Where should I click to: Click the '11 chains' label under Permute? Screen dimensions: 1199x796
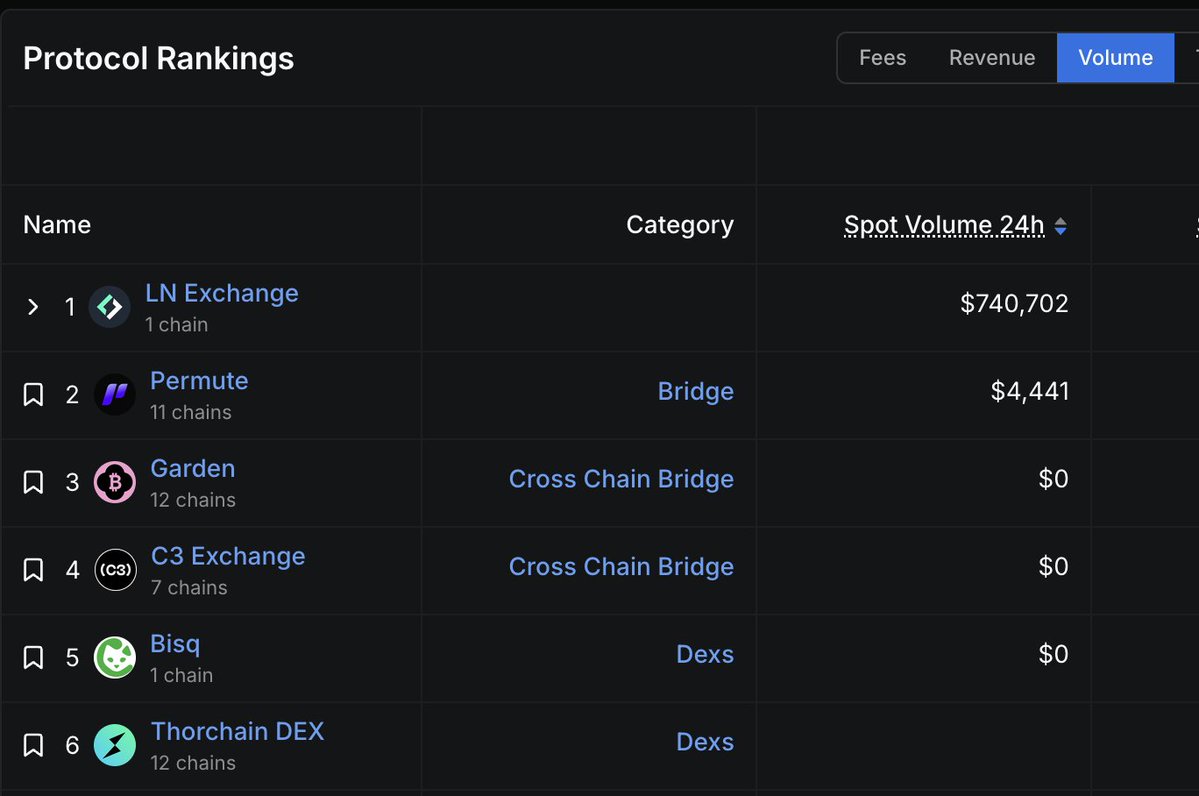click(x=190, y=412)
